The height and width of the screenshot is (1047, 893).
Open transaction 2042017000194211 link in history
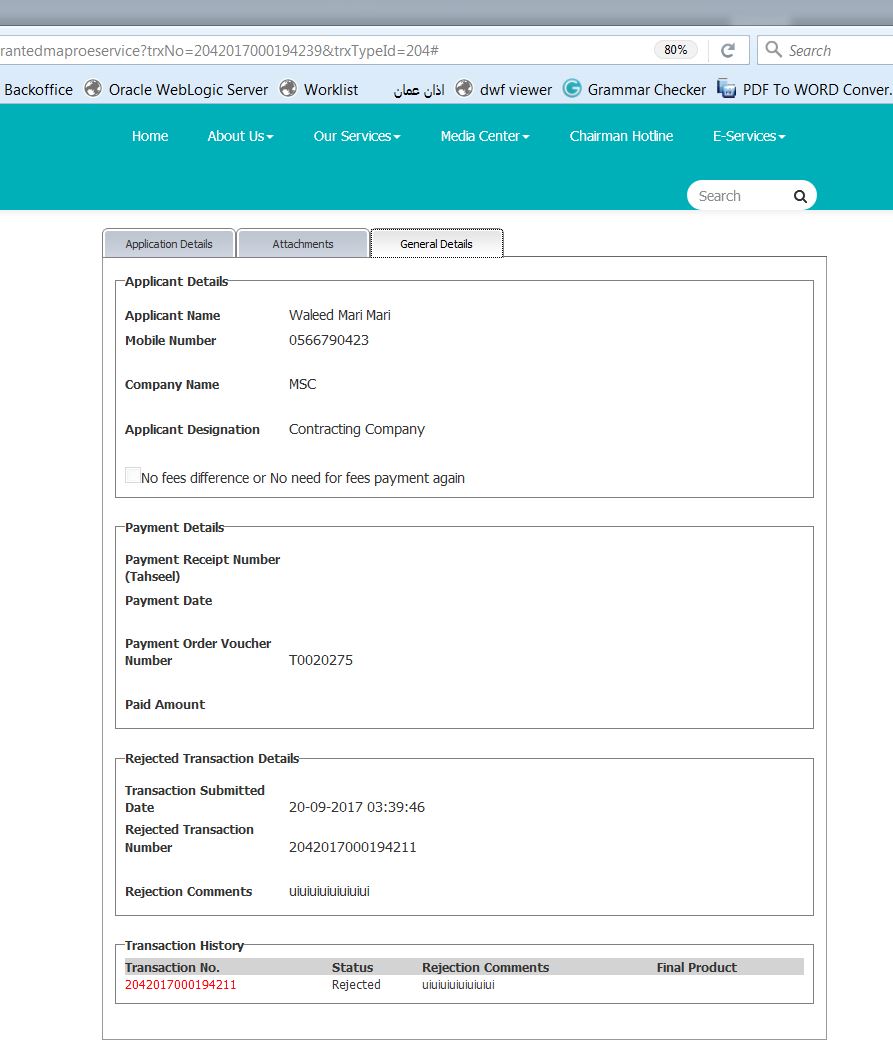point(180,985)
